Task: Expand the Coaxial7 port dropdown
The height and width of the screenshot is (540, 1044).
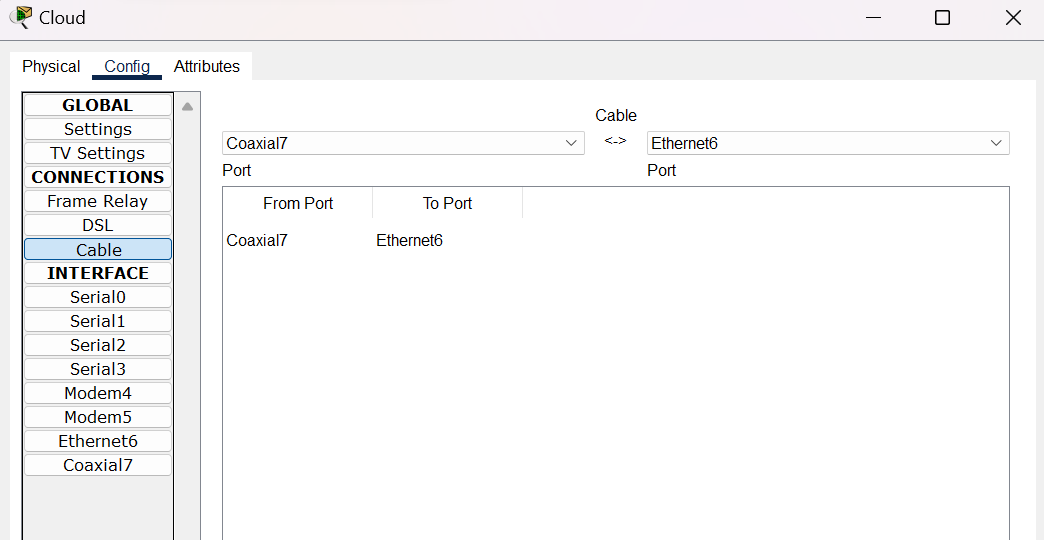Action: 402,143
